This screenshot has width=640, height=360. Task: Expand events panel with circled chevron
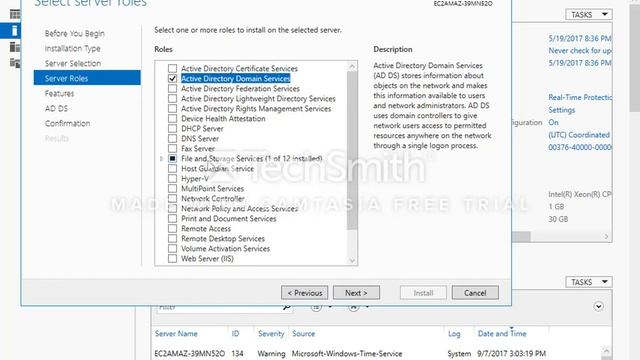tap(598, 306)
